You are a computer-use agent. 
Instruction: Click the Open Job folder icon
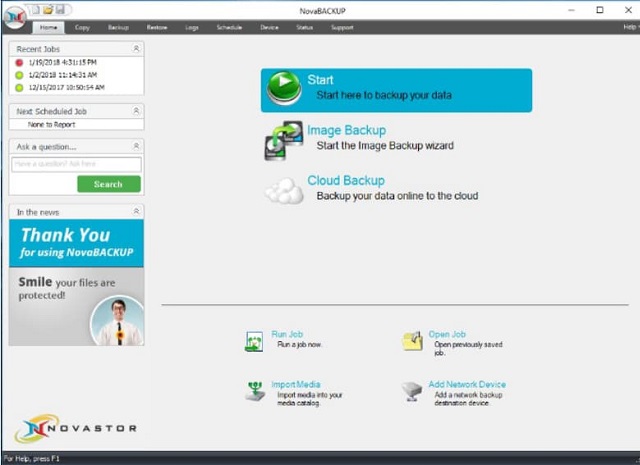[412, 341]
